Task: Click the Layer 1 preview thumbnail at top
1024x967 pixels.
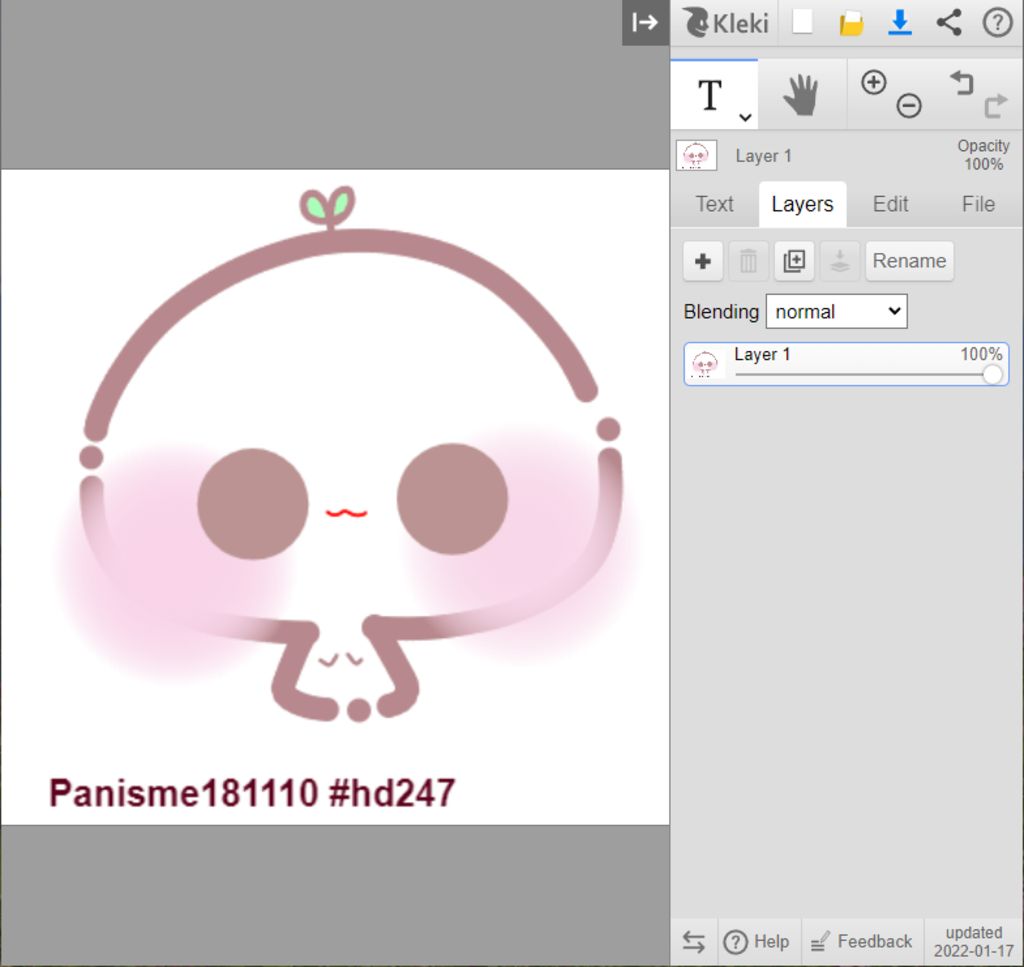Action: (x=696, y=156)
